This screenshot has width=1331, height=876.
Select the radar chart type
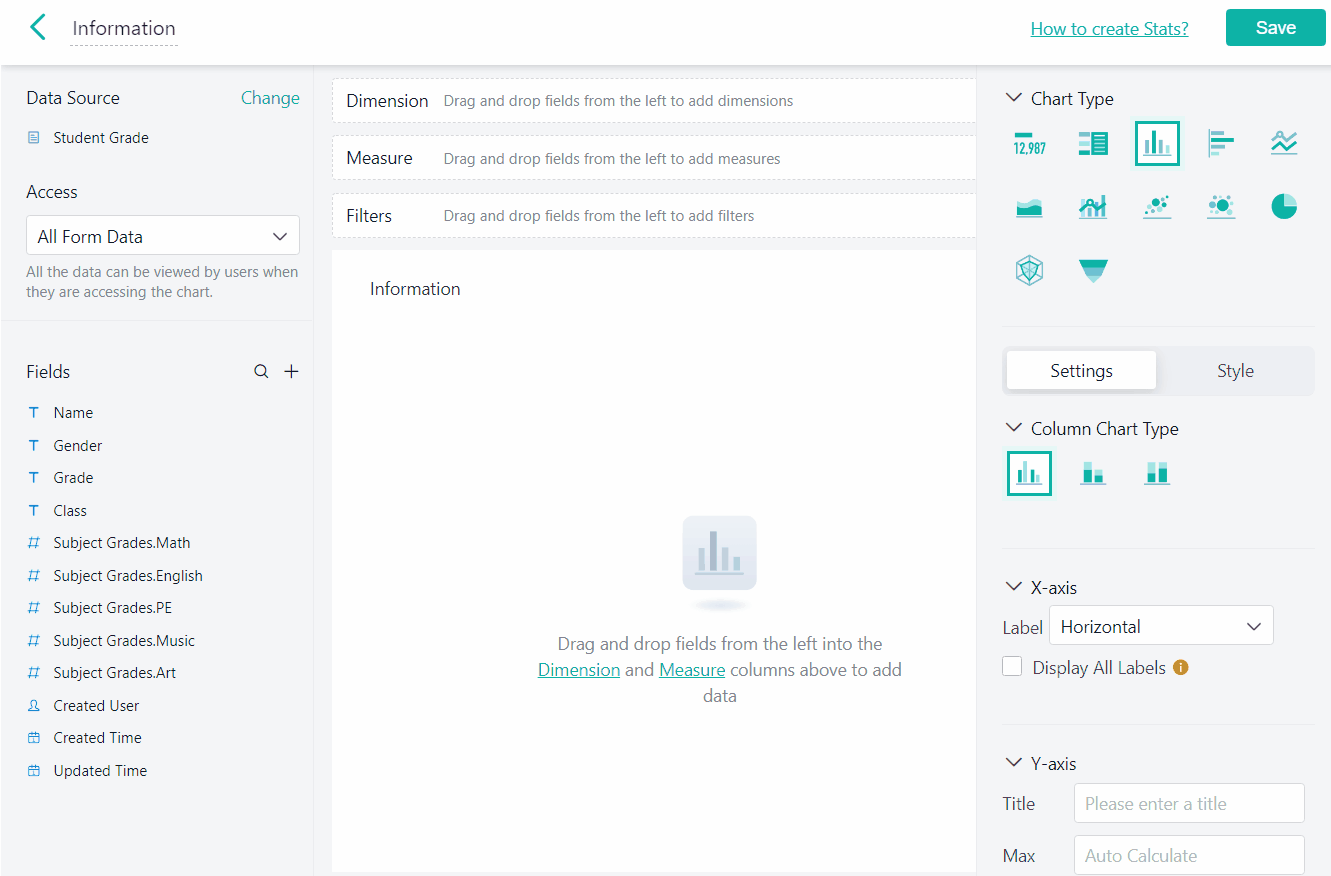point(1029,270)
